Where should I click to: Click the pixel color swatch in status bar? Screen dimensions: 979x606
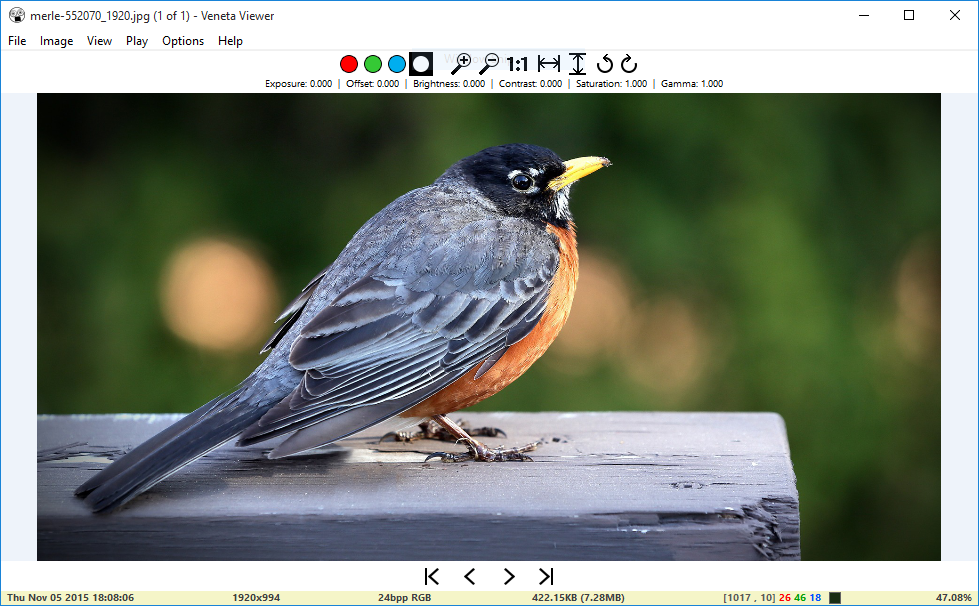[x=835, y=598]
